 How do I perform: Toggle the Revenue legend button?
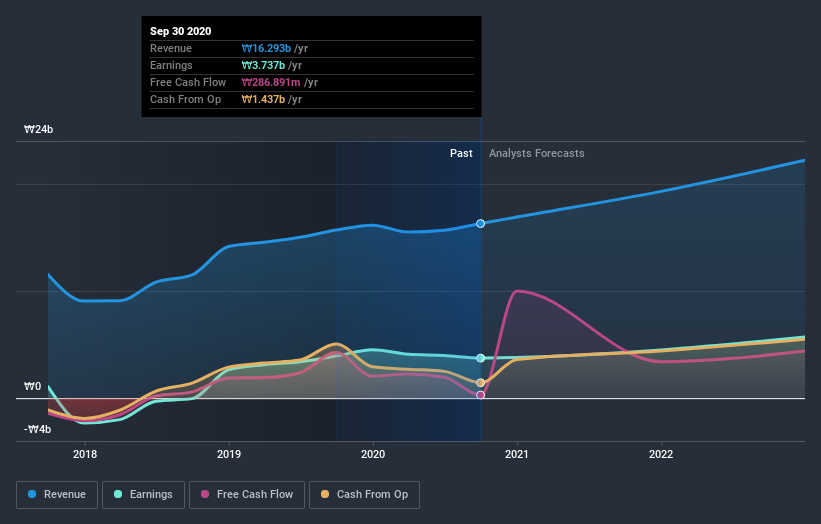(57, 495)
